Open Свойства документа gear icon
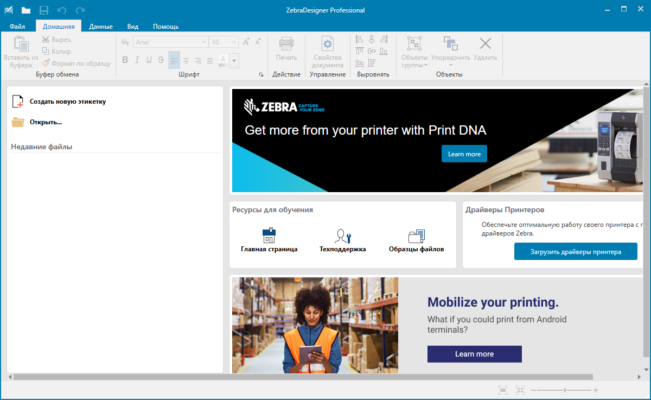The height and width of the screenshot is (400, 651). pos(328,44)
